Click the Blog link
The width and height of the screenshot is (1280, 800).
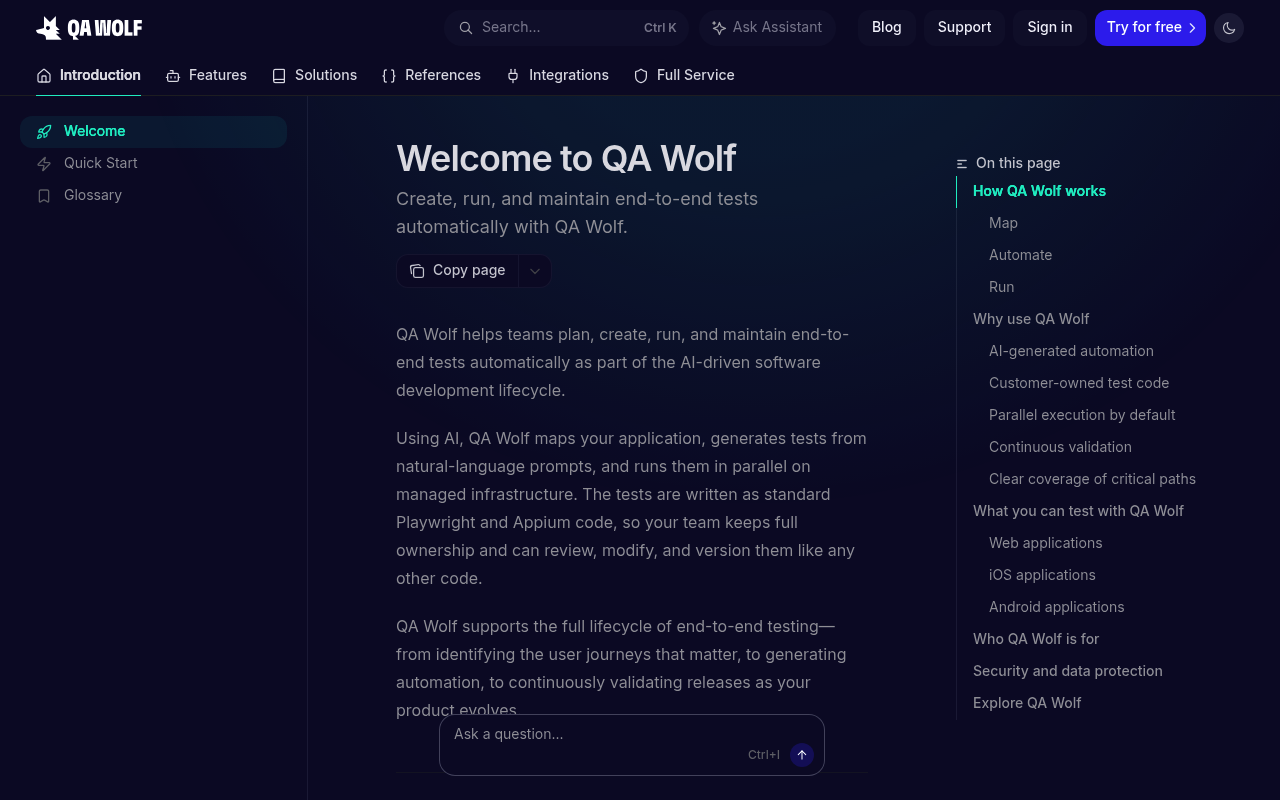887,28
